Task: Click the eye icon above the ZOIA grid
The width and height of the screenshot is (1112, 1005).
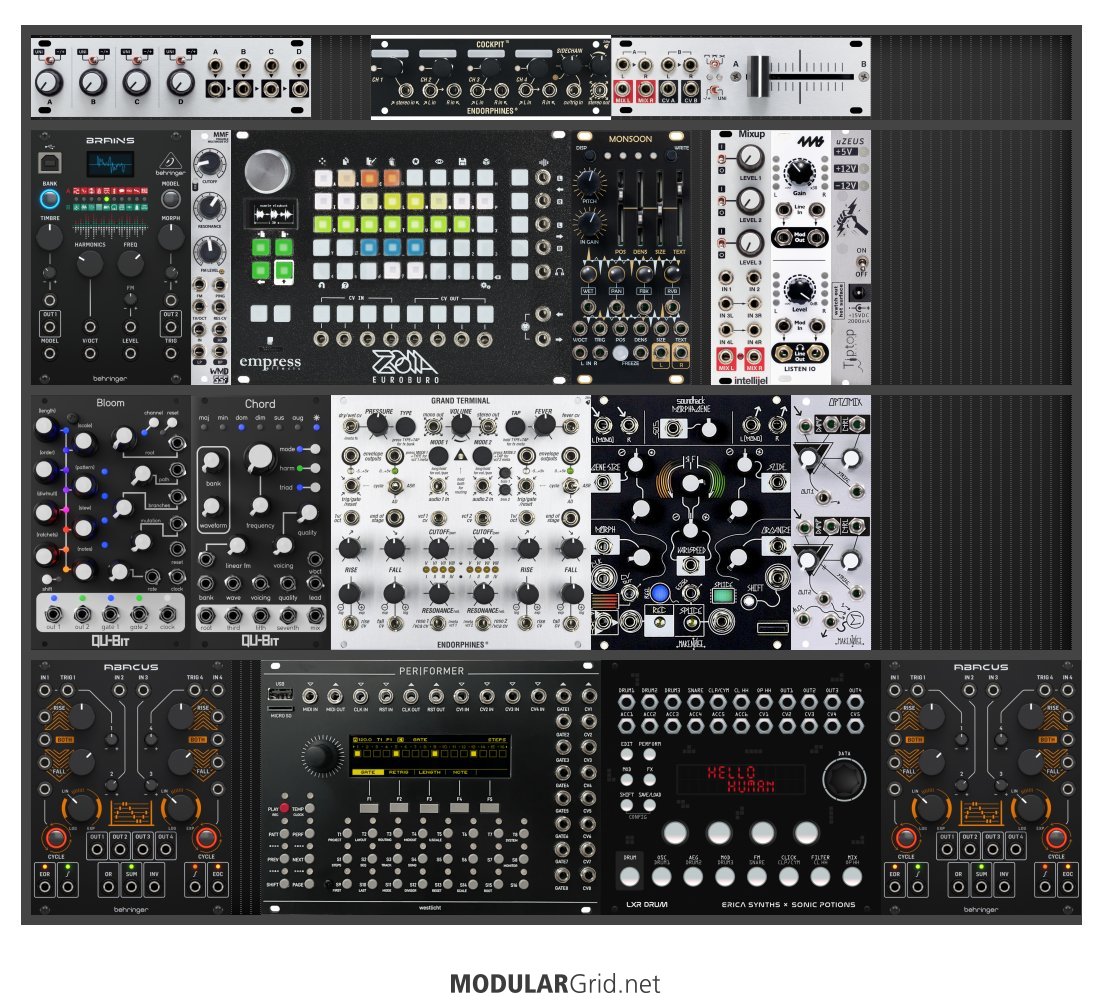Action: (x=438, y=162)
